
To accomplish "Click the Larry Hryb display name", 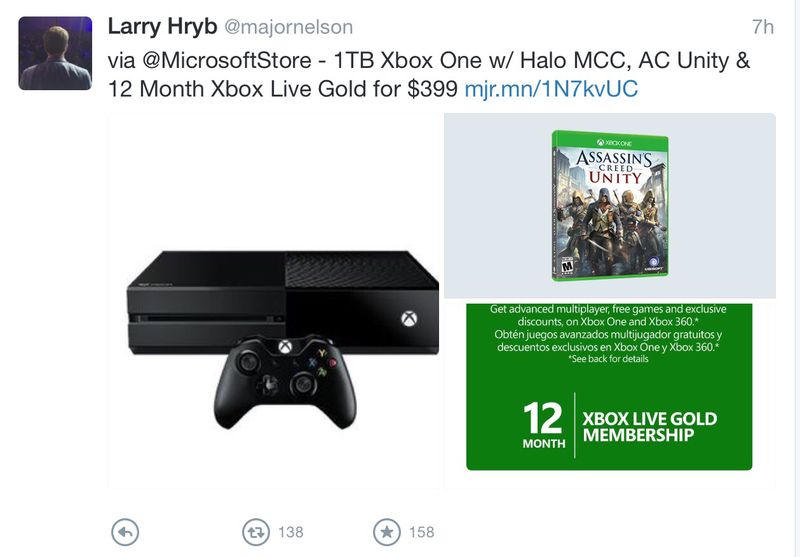I will click(x=162, y=27).
